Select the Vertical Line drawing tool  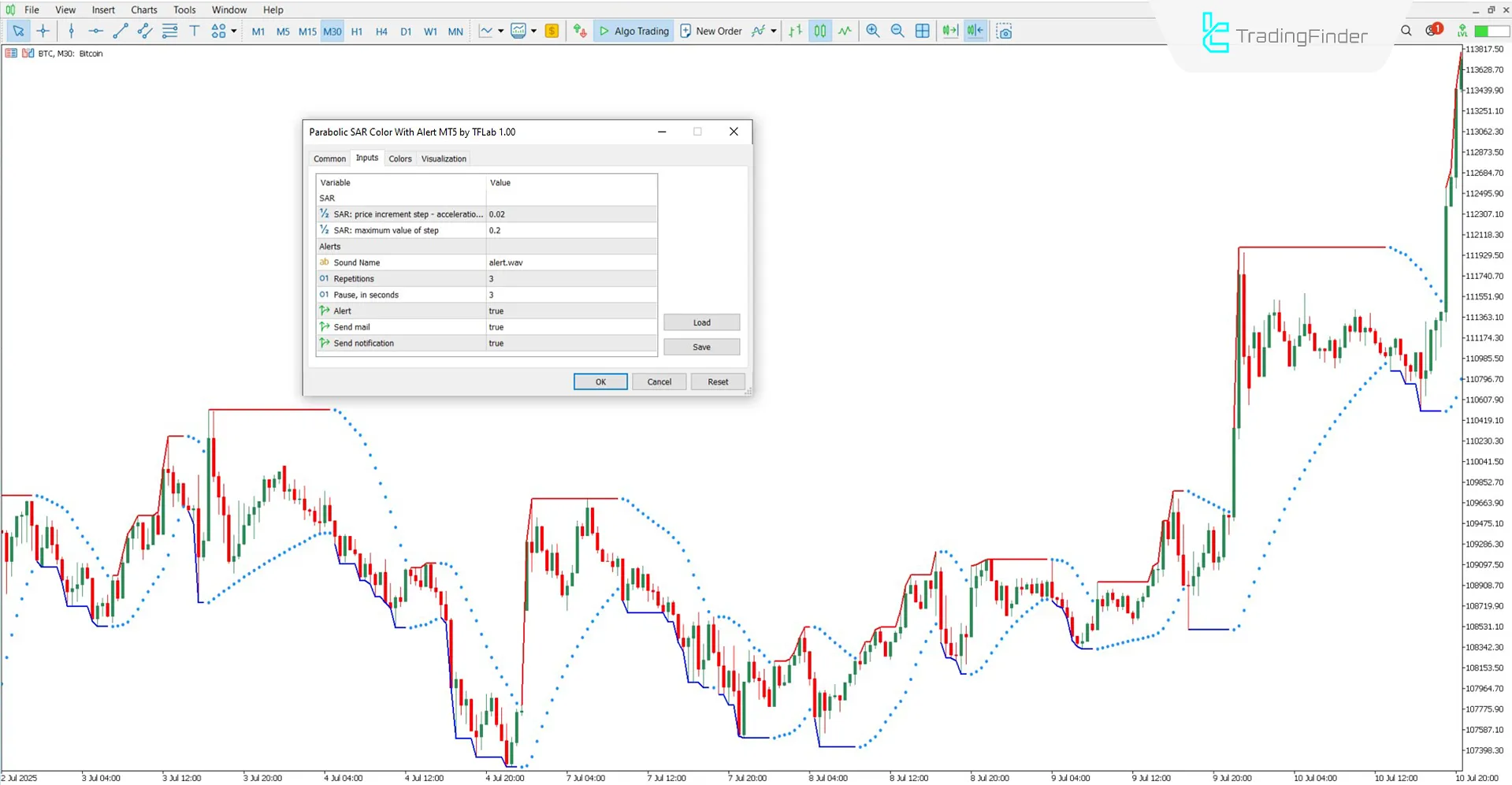tap(71, 31)
